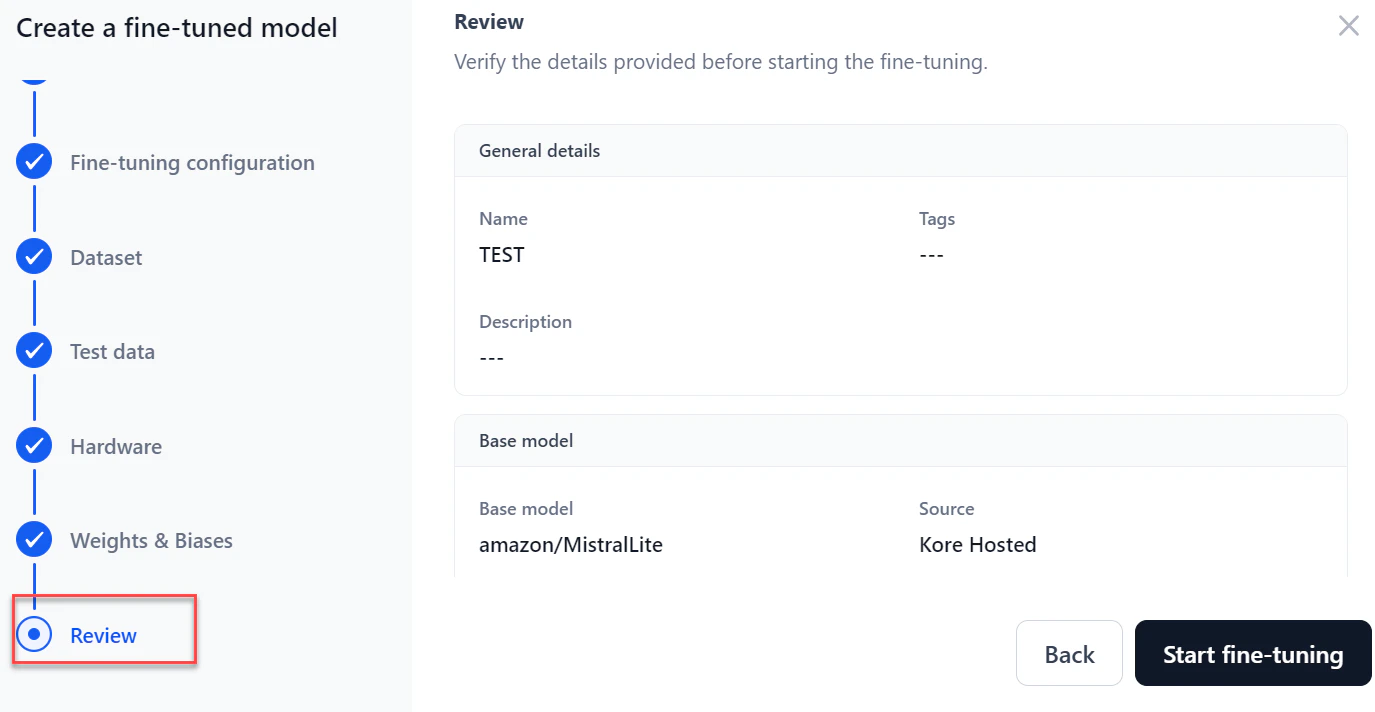Collapse the General details panel
The height and width of the screenshot is (712, 1375).
[538, 150]
